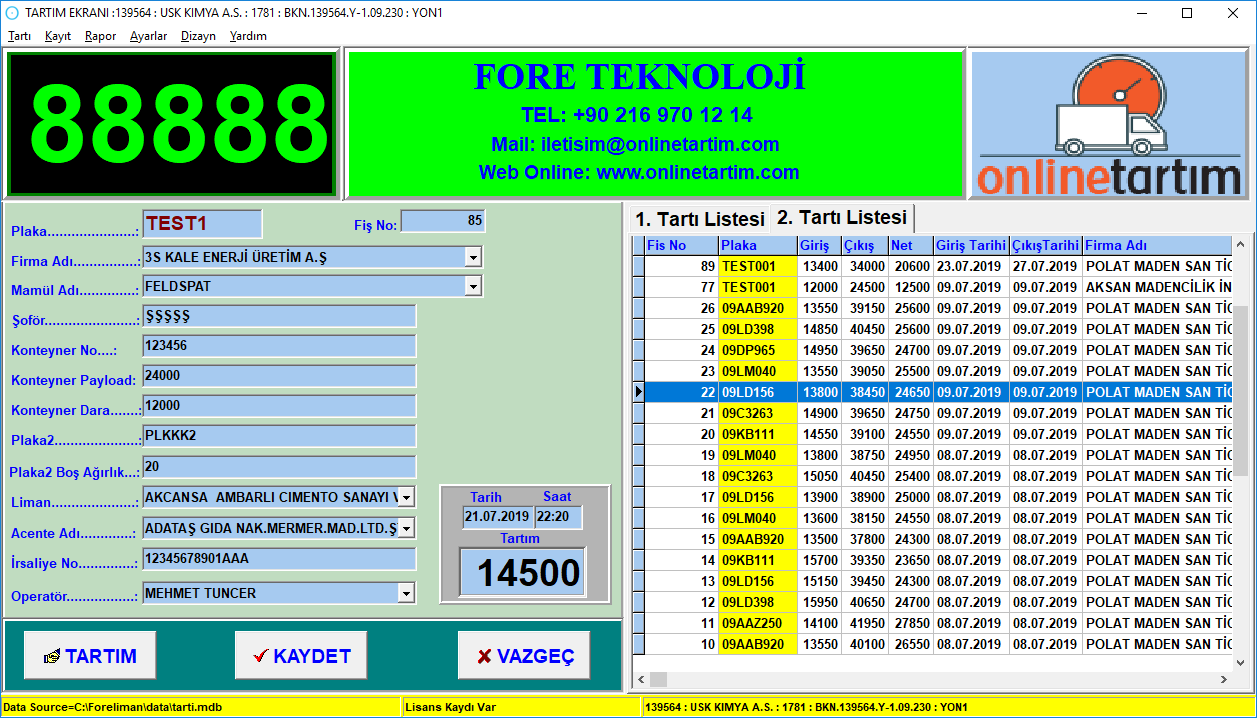
Task: Click the application icon in title bar
Action: pyautogui.click(x=12, y=13)
